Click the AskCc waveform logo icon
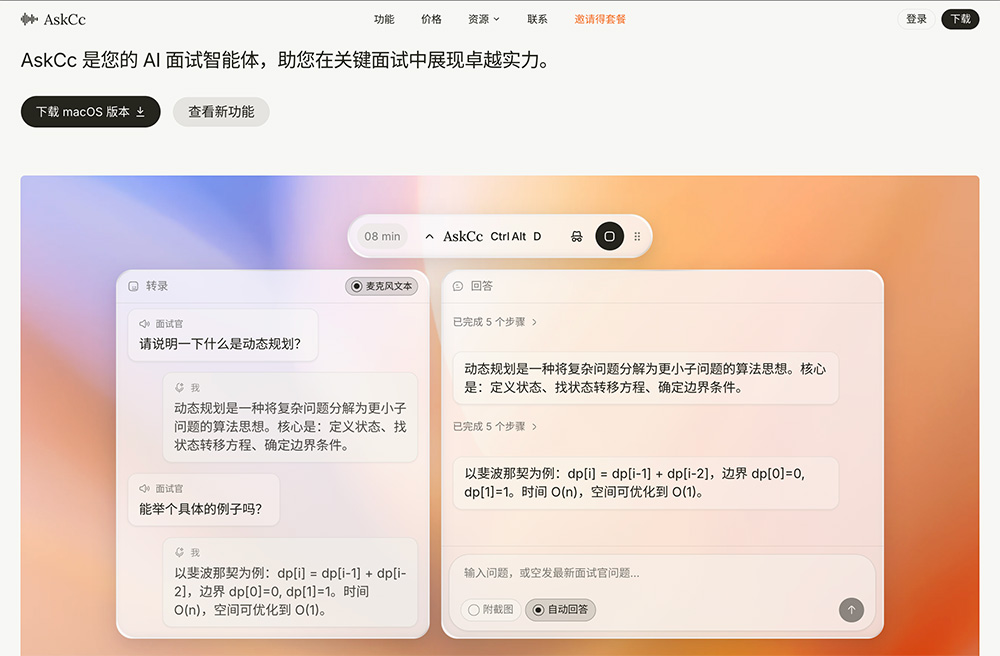 point(29,19)
